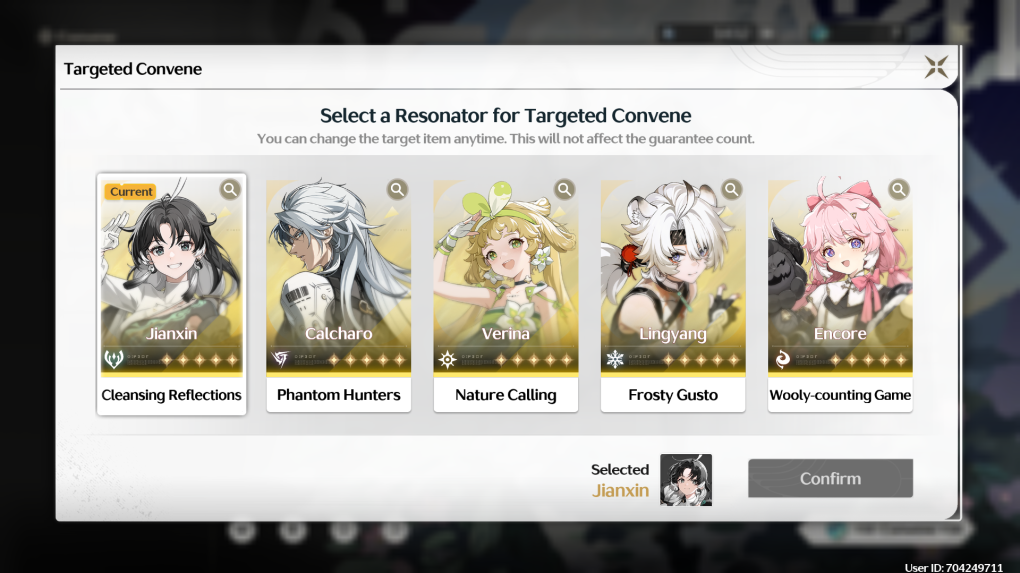Click the Cleansing Reflections banner label

(171, 395)
